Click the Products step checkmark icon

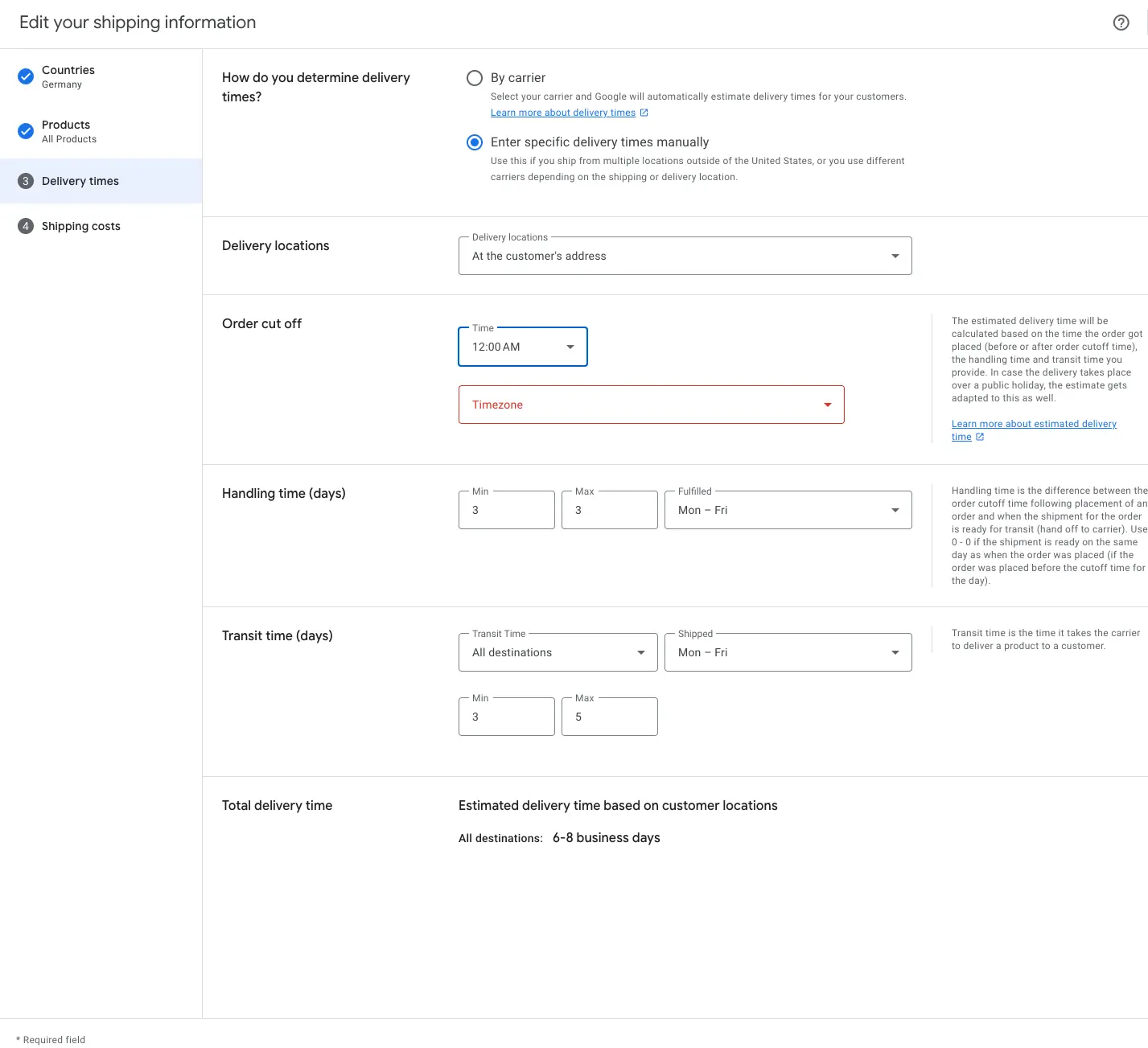pos(26,131)
